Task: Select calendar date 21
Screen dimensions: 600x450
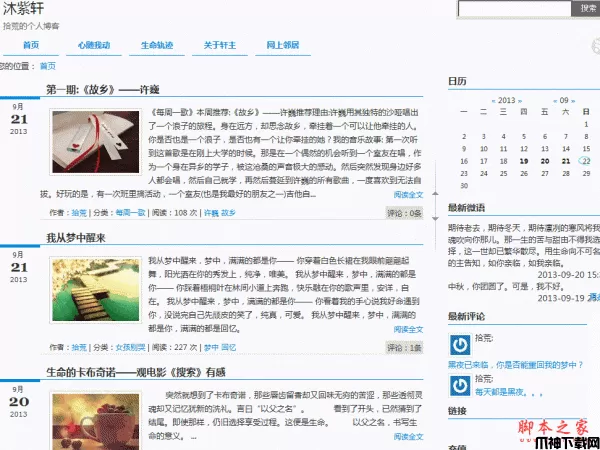Action: click(x=566, y=161)
